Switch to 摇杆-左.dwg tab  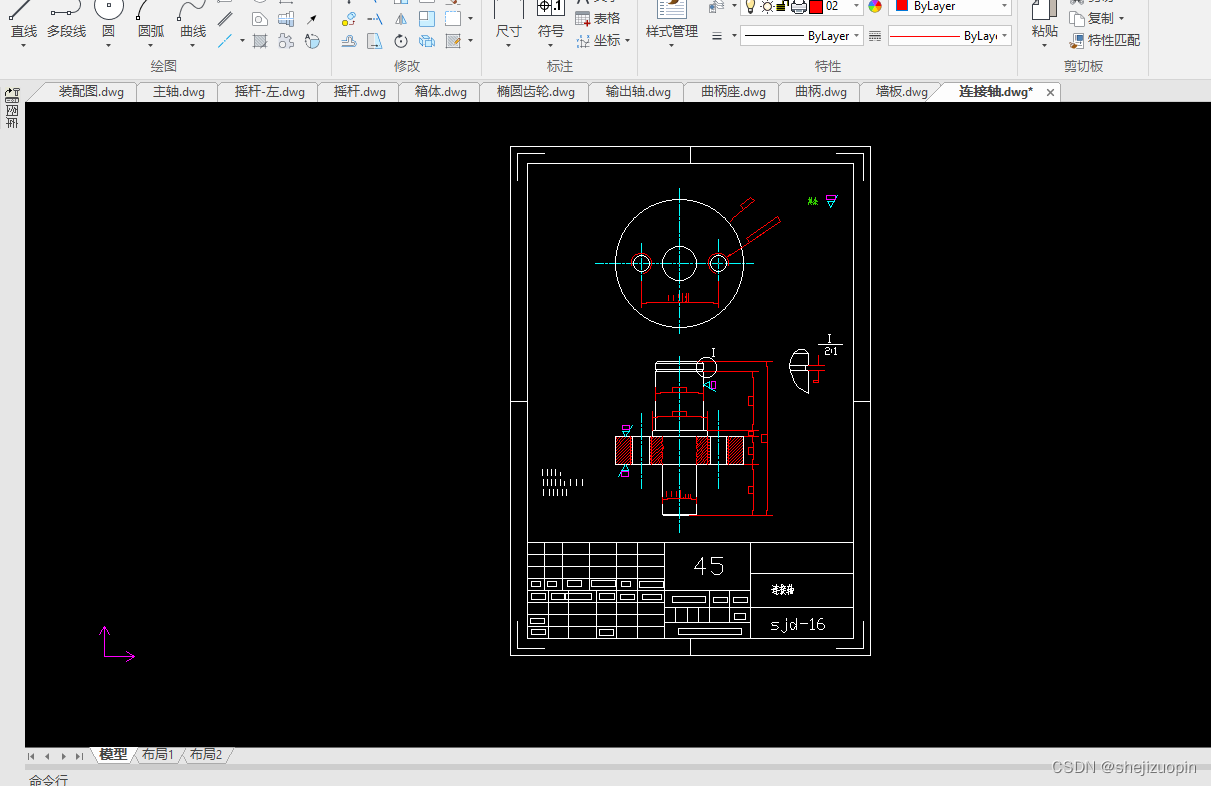pos(270,92)
